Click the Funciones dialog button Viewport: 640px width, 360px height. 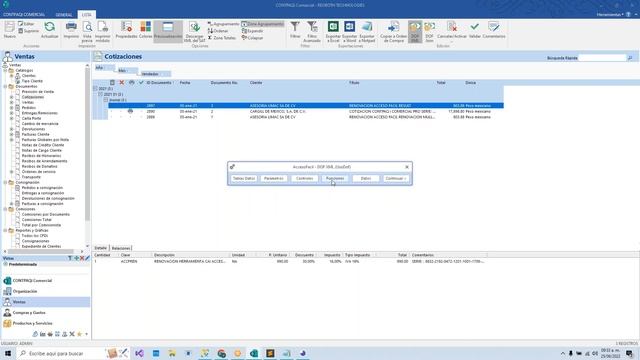click(x=335, y=178)
